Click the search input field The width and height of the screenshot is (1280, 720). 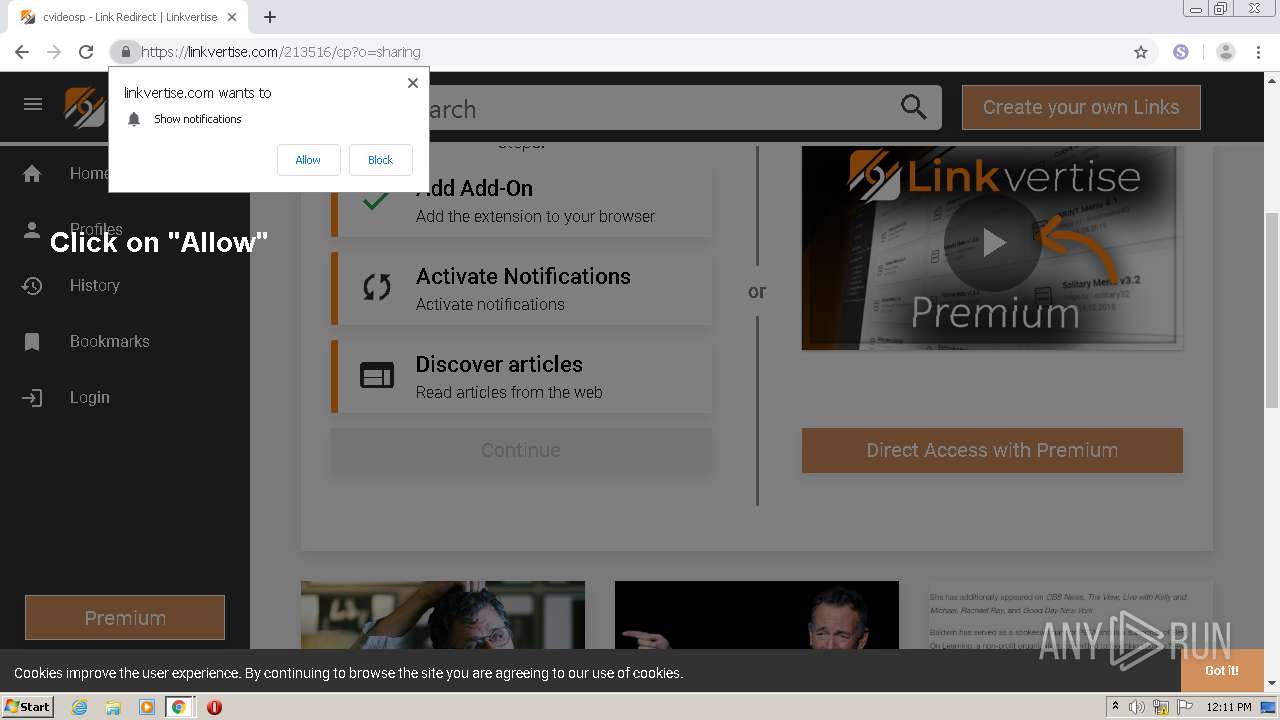(x=660, y=108)
